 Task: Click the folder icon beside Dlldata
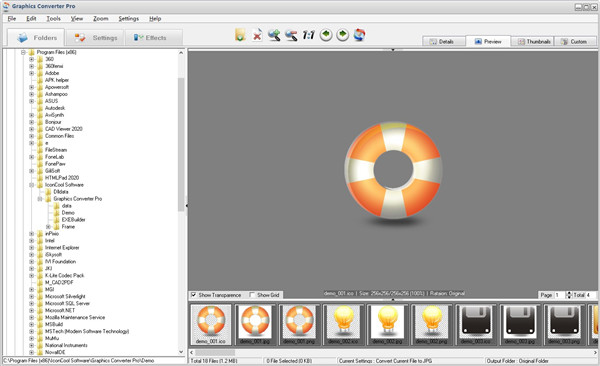[x=48, y=191]
